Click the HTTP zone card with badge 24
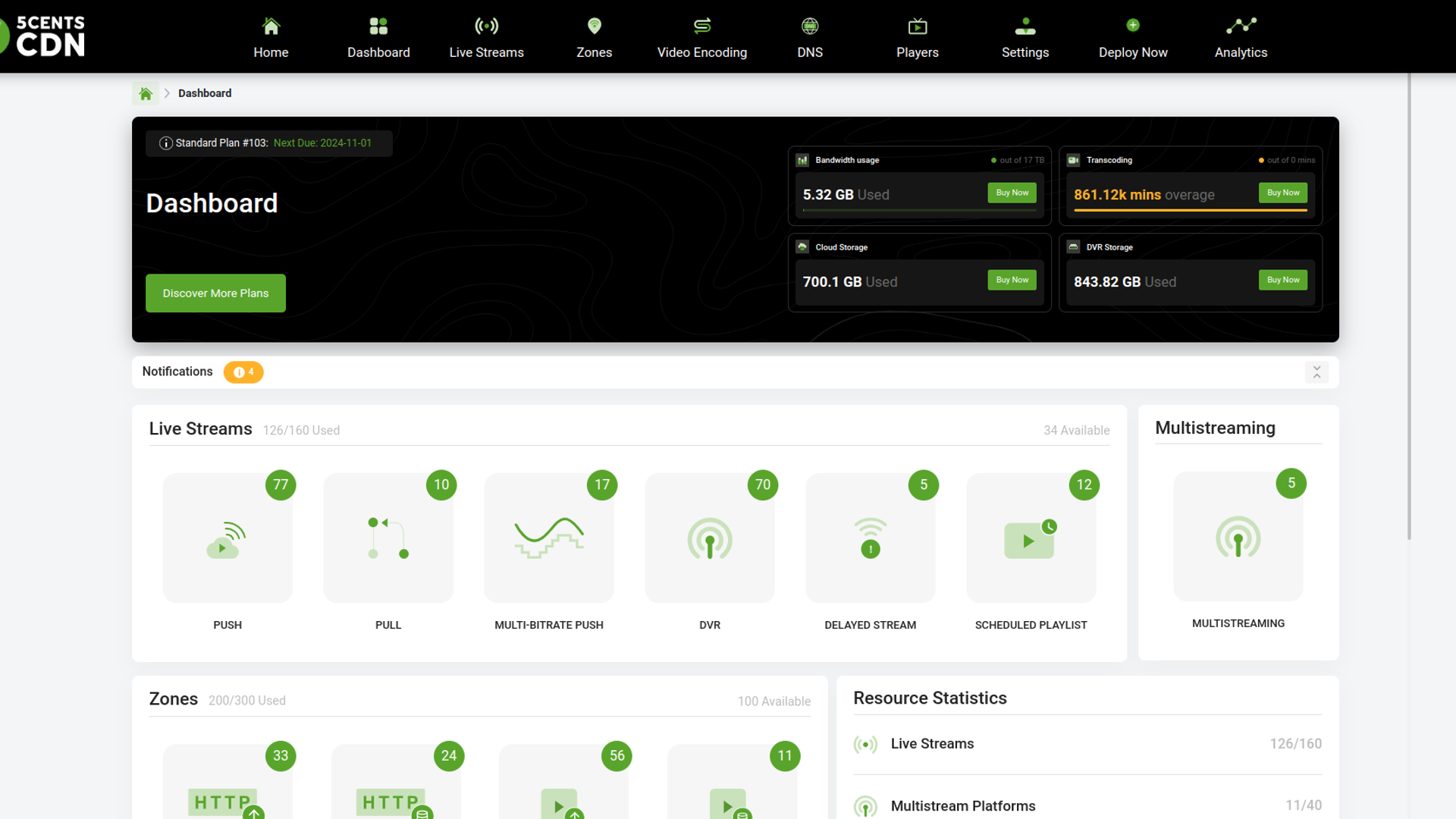This screenshot has width=1456, height=819. 396,781
